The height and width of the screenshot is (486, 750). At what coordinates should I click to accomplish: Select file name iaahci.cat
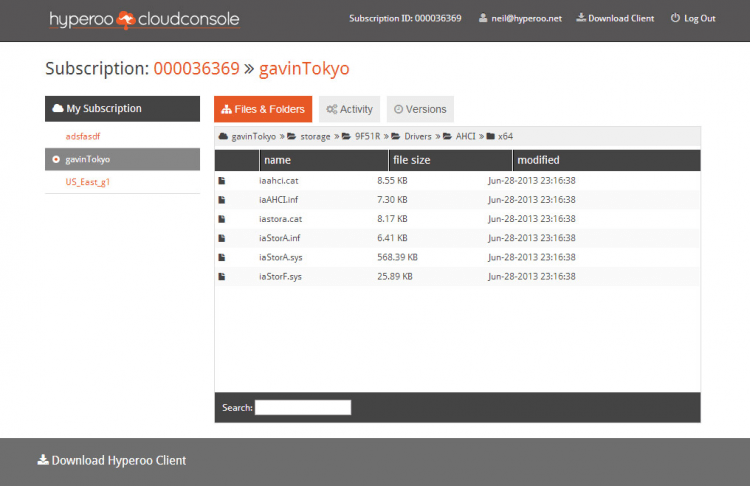click(x=278, y=180)
